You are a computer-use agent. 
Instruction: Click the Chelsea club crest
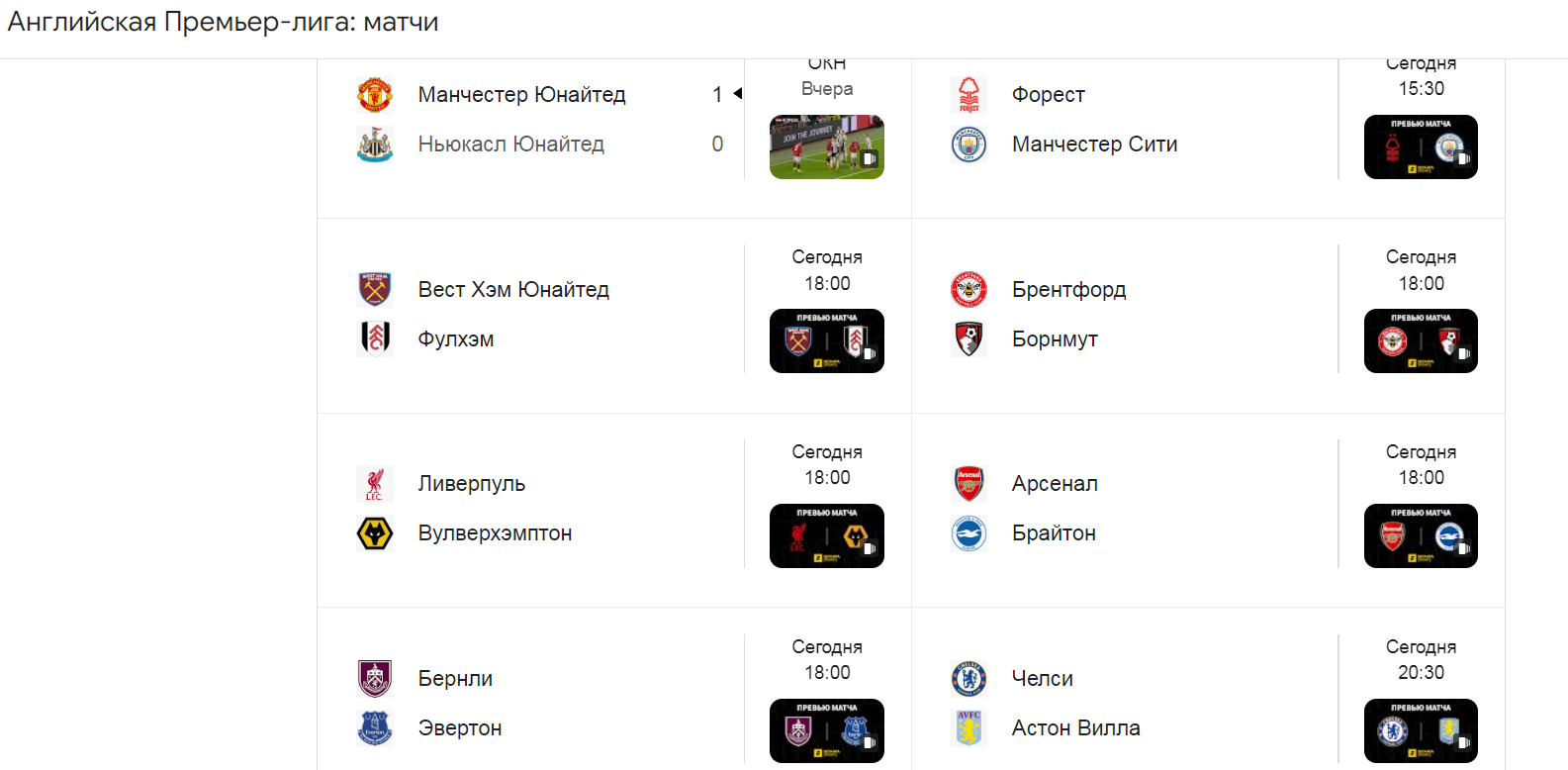pyautogui.click(x=968, y=679)
